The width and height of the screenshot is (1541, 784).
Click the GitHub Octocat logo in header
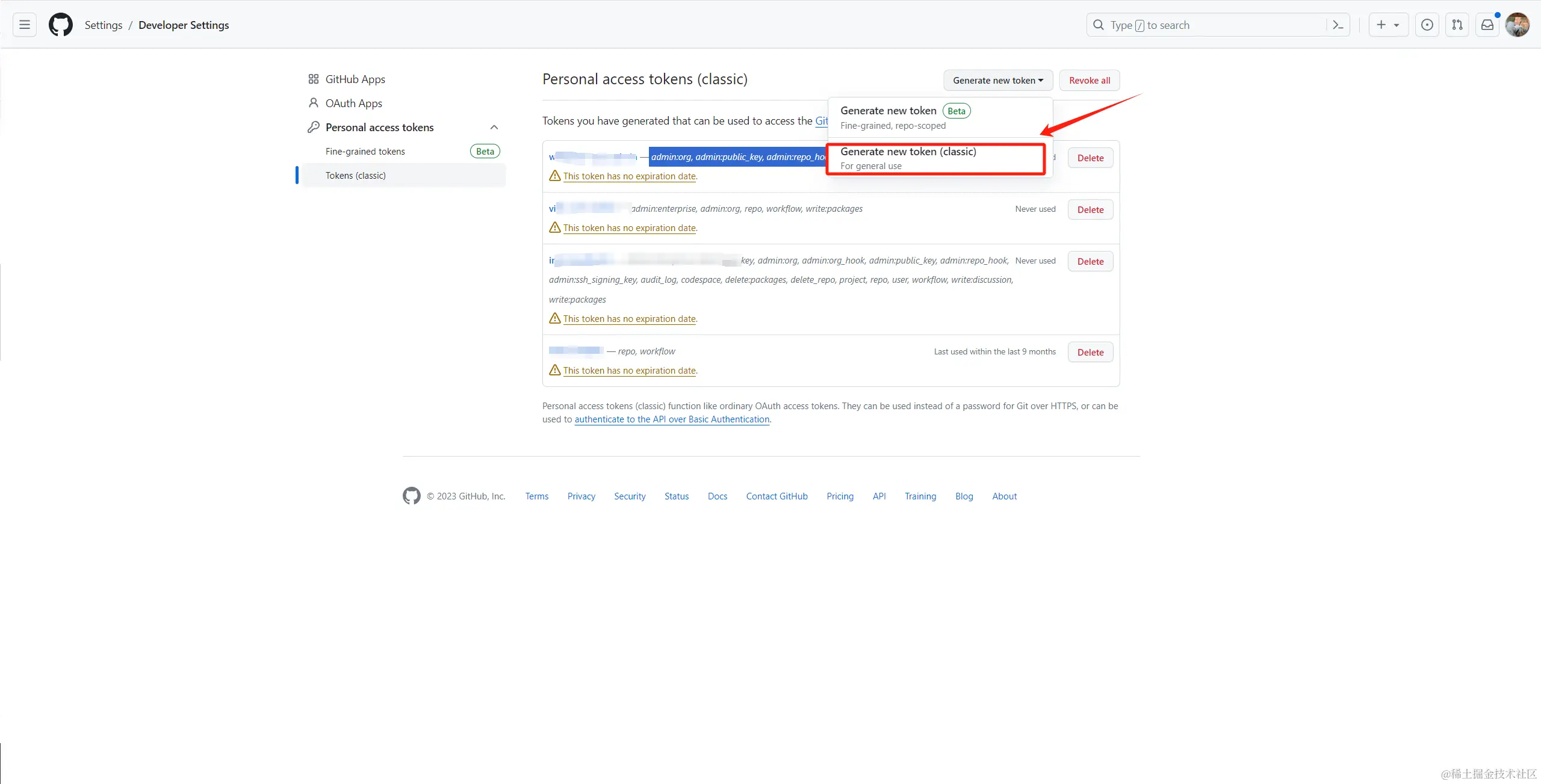61,25
